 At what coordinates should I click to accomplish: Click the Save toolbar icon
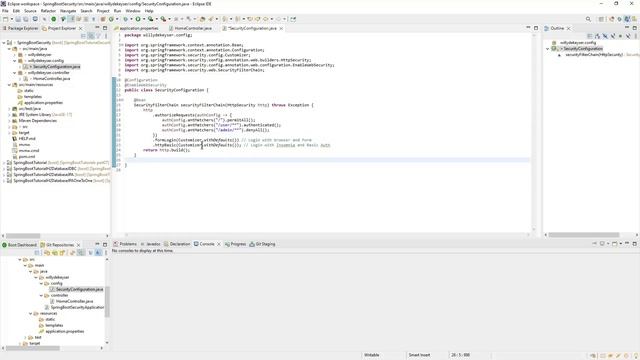[18, 19]
